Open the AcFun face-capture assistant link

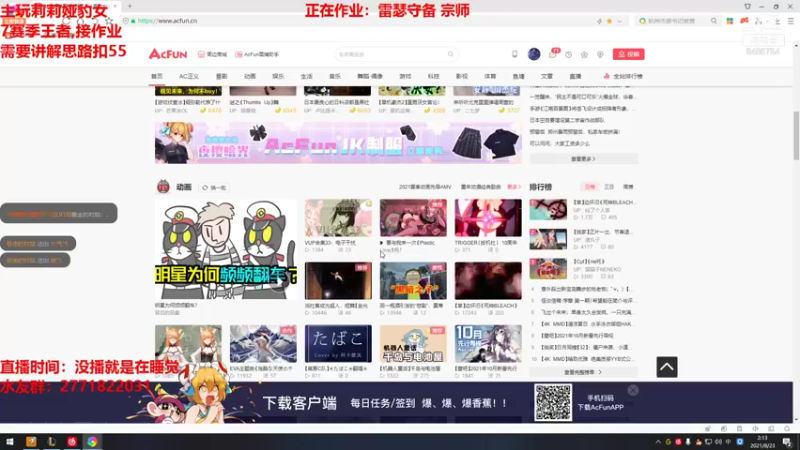click(257, 54)
